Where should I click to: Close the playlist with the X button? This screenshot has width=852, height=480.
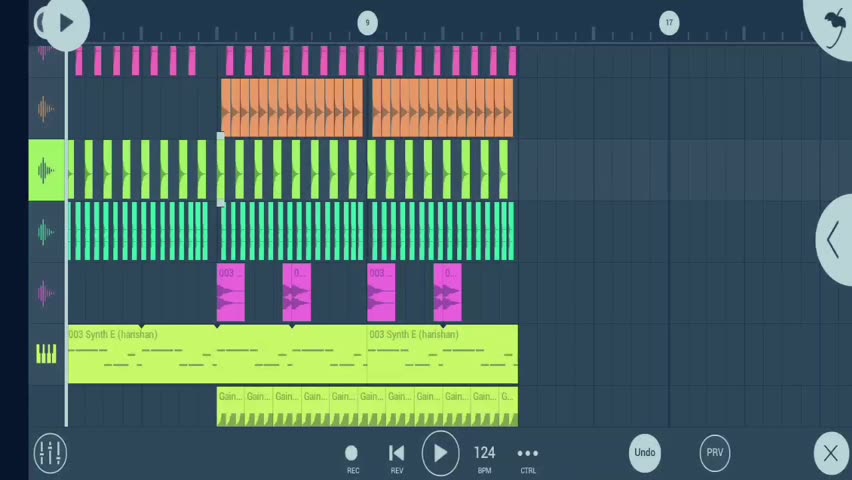[831, 453]
